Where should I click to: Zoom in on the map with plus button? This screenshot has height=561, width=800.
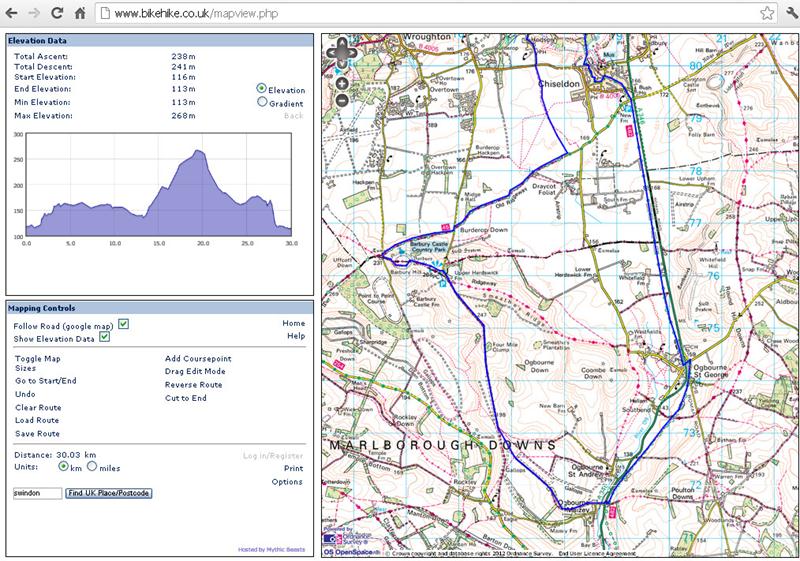tap(342, 82)
